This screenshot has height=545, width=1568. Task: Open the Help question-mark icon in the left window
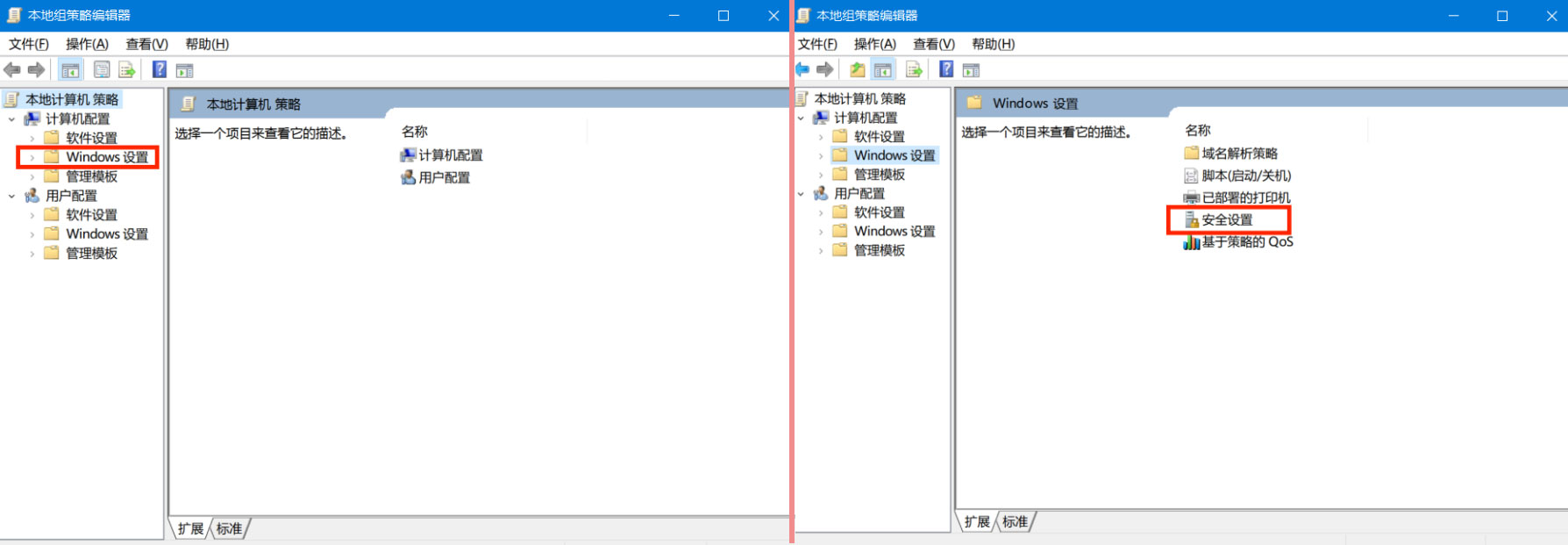tap(160, 69)
